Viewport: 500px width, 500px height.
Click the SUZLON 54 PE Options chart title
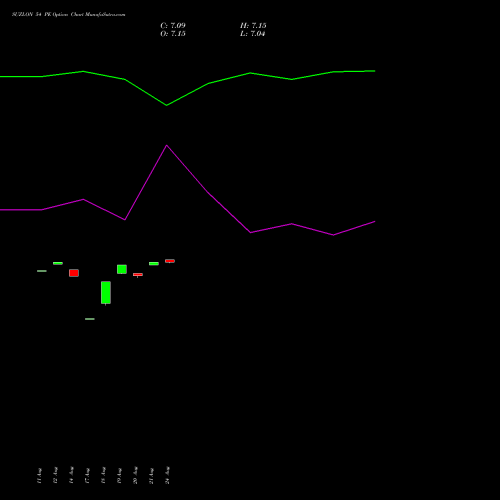point(69,14)
